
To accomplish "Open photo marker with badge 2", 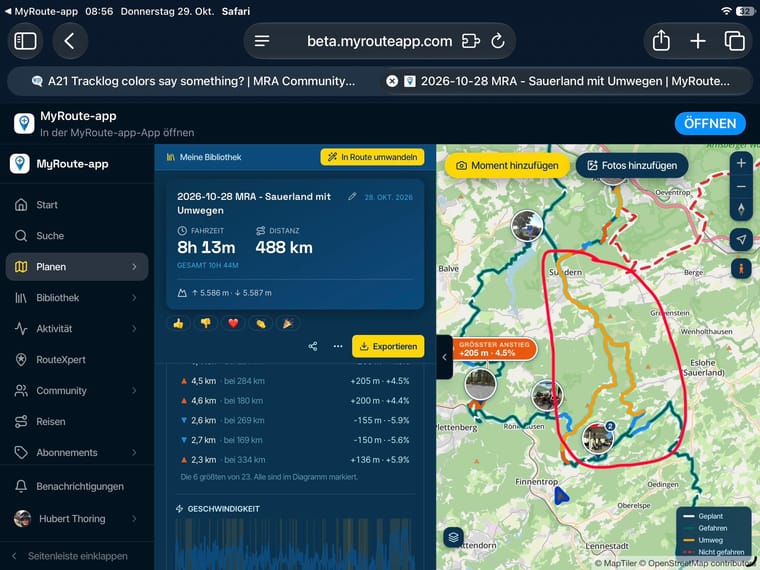I will pos(598,438).
